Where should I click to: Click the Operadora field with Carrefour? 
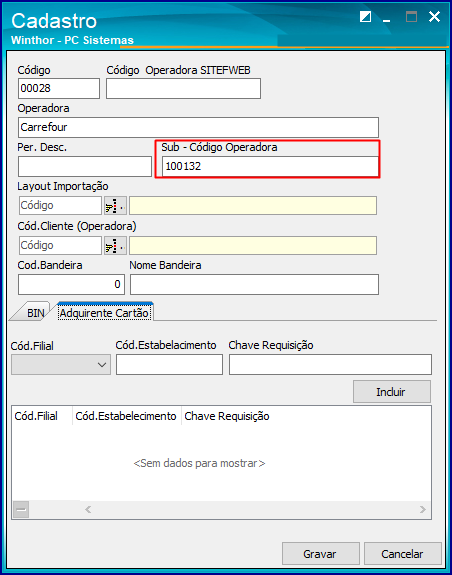tap(198, 127)
